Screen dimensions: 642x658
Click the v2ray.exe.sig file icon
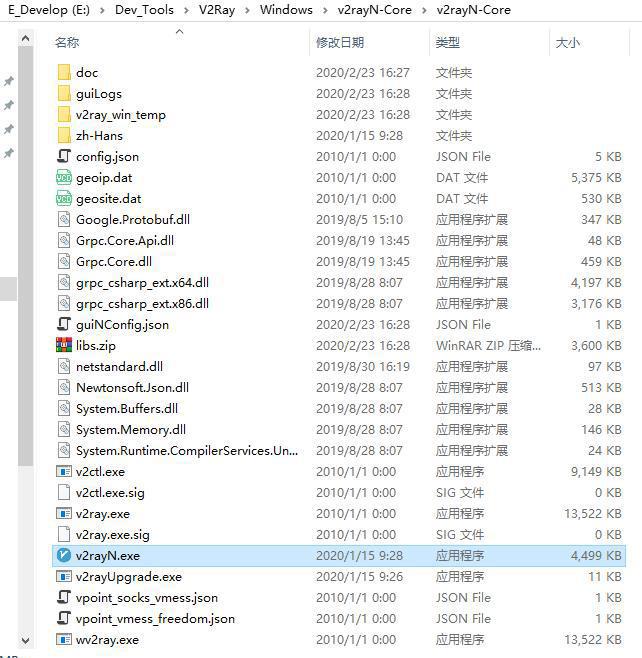(64, 534)
